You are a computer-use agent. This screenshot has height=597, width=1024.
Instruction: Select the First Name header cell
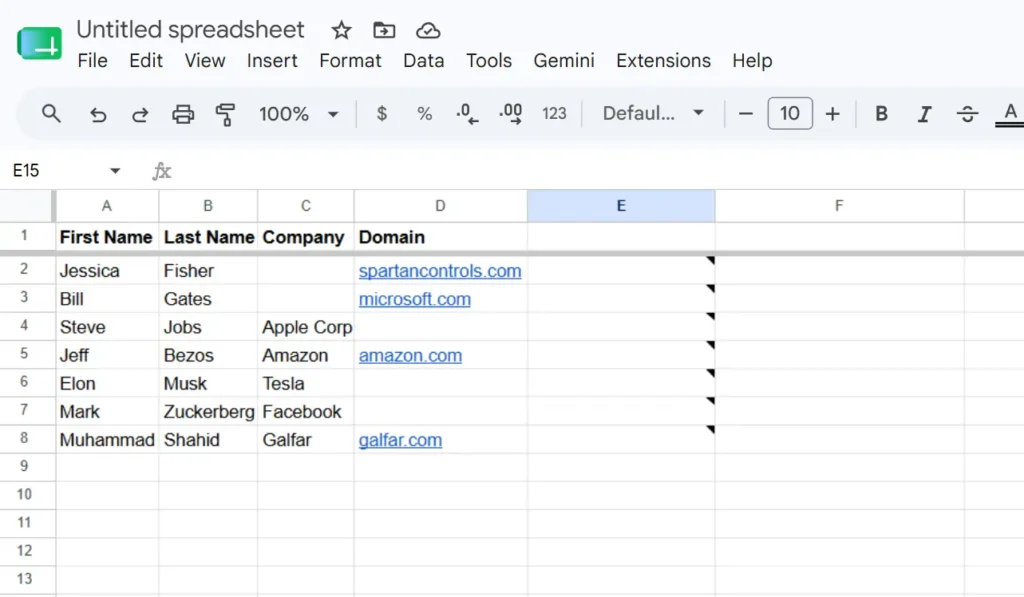(x=107, y=236)
